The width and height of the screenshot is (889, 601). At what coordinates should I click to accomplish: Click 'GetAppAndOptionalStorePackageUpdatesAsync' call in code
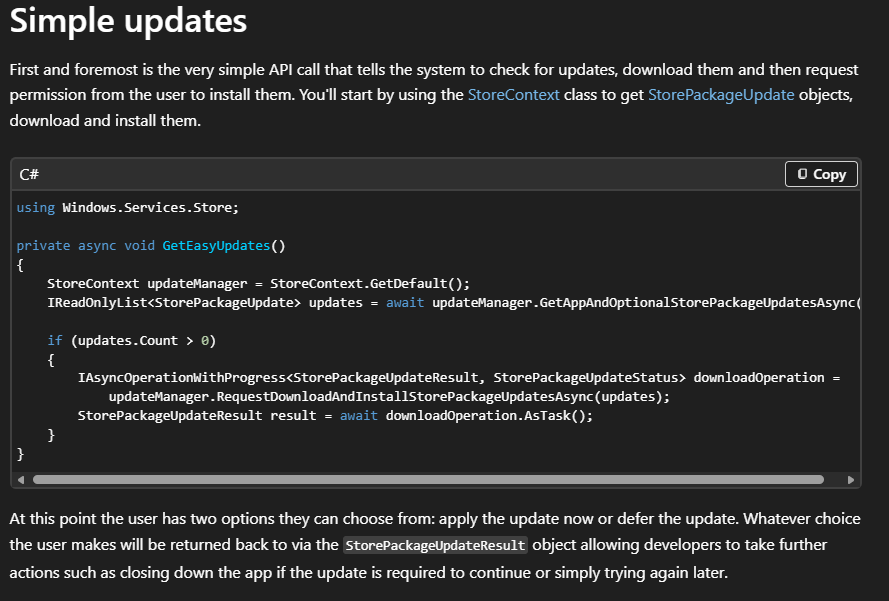[696, 303]
